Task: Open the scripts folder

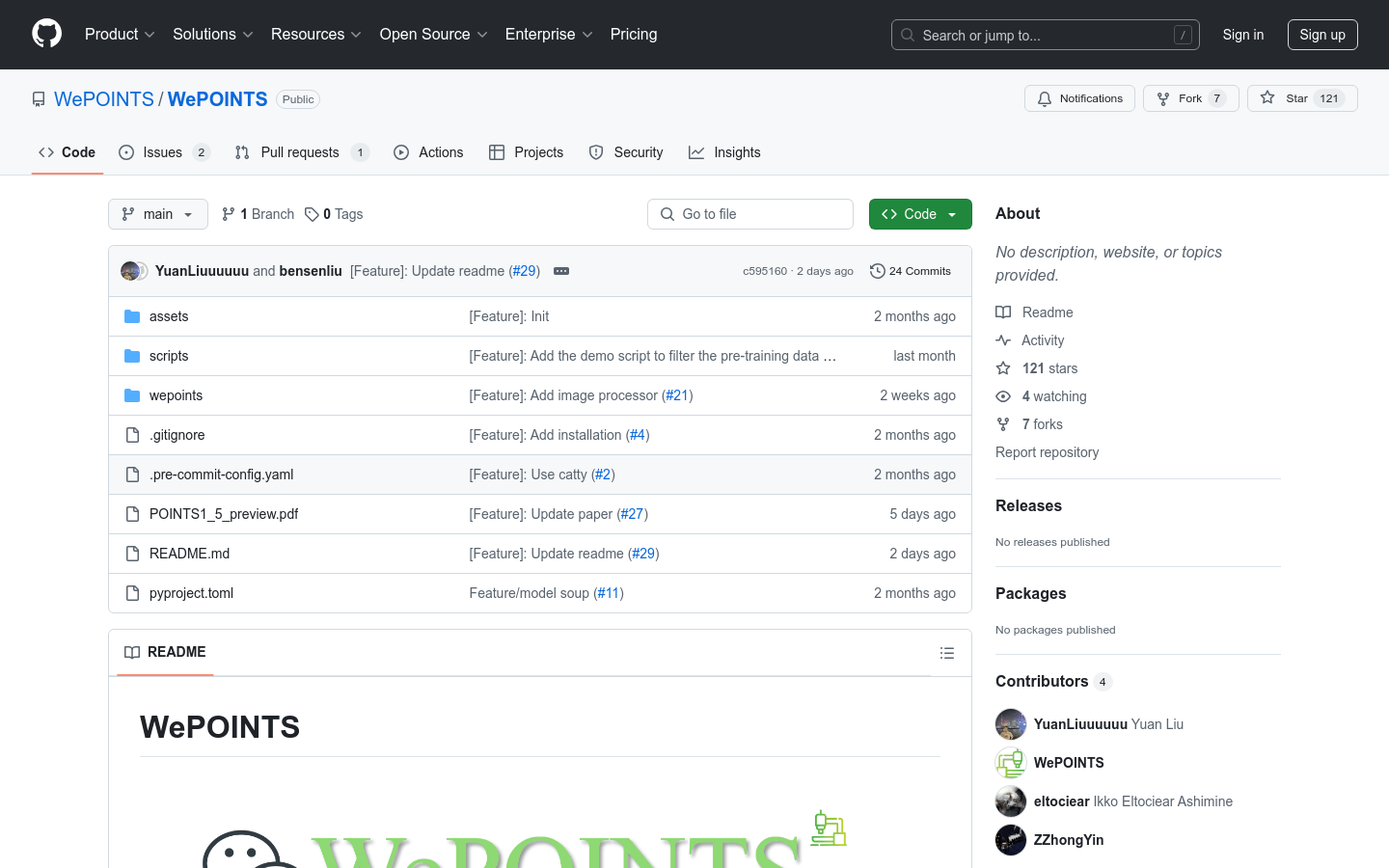Action: (x=169, y=356)
